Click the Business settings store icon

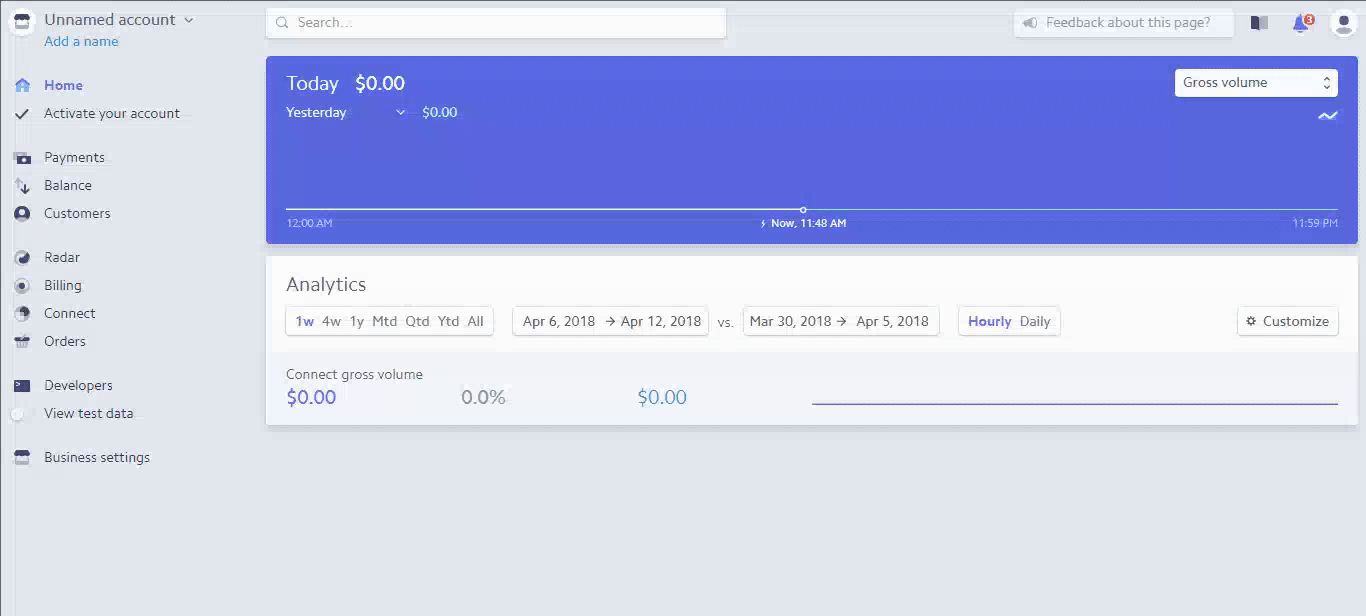point(22,458)
